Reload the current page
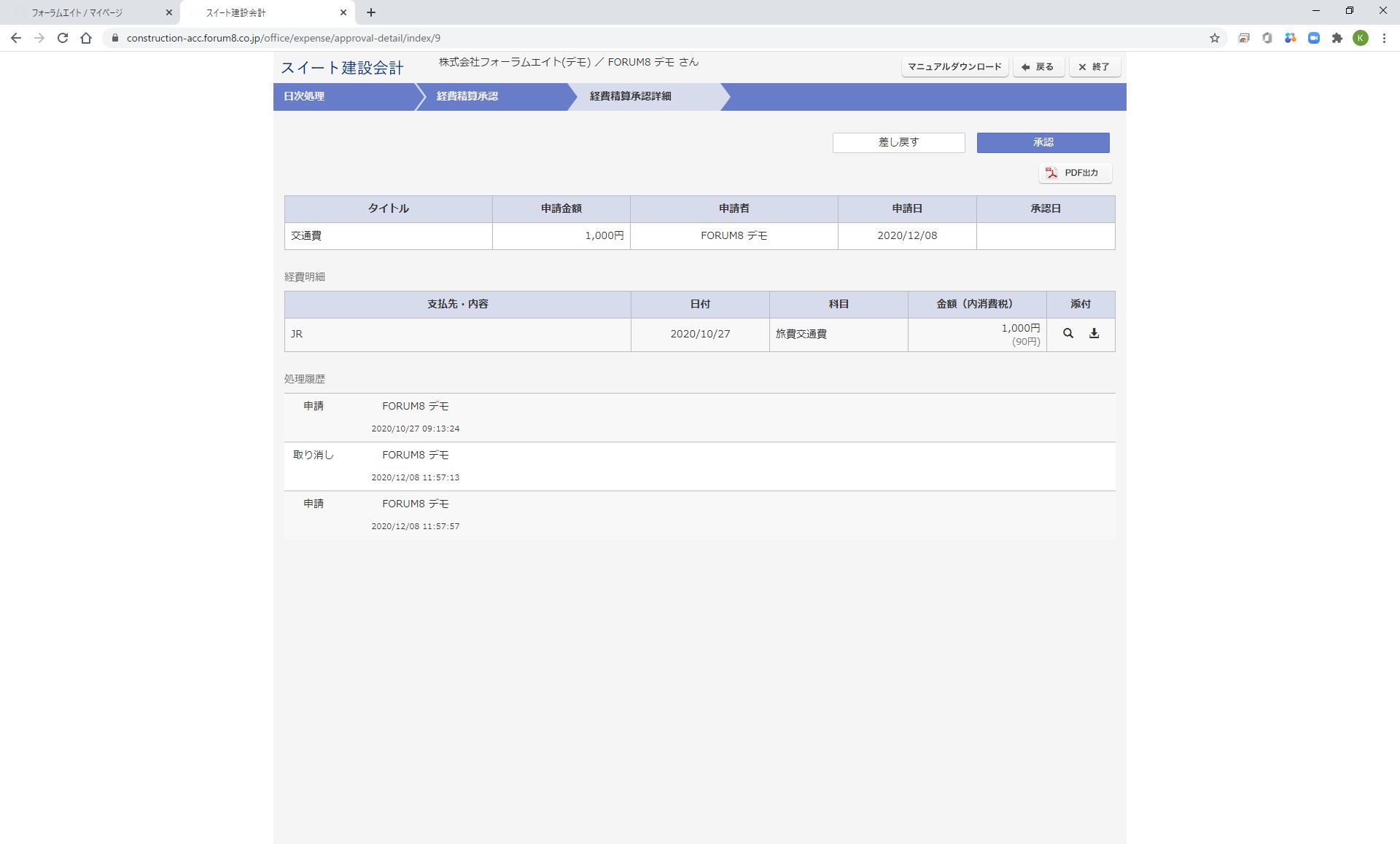1400x844 pixels. point(63,38)
